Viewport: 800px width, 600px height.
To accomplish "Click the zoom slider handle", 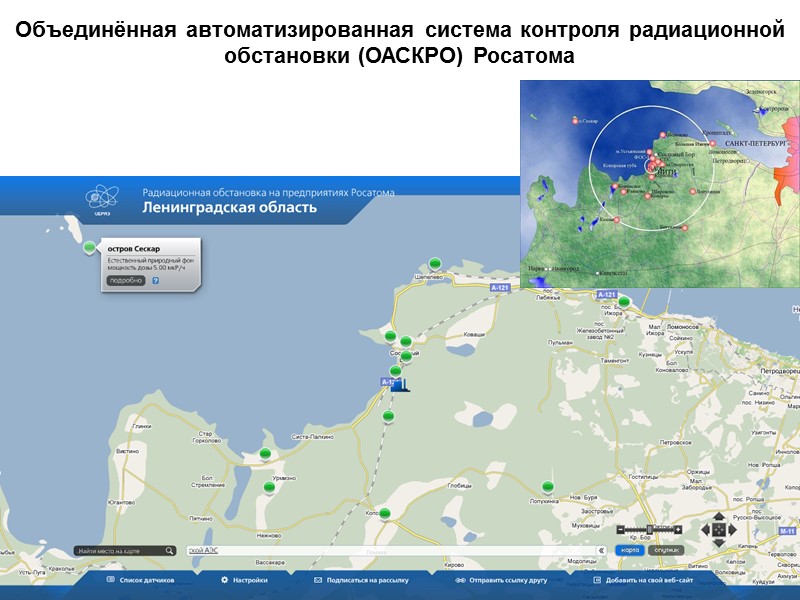I will click(x=649, y=530).
